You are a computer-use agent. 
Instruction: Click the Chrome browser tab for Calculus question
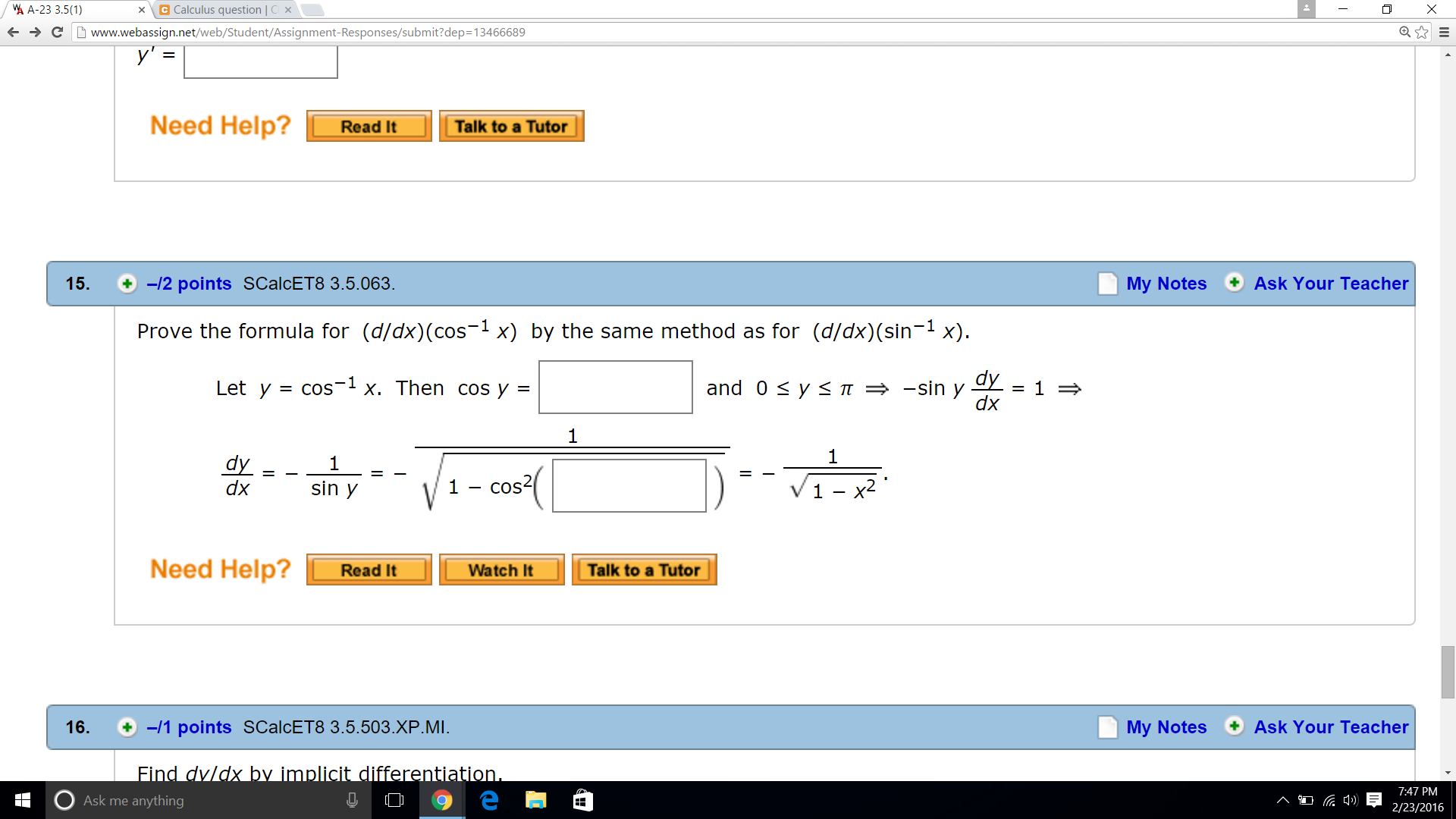220,9
